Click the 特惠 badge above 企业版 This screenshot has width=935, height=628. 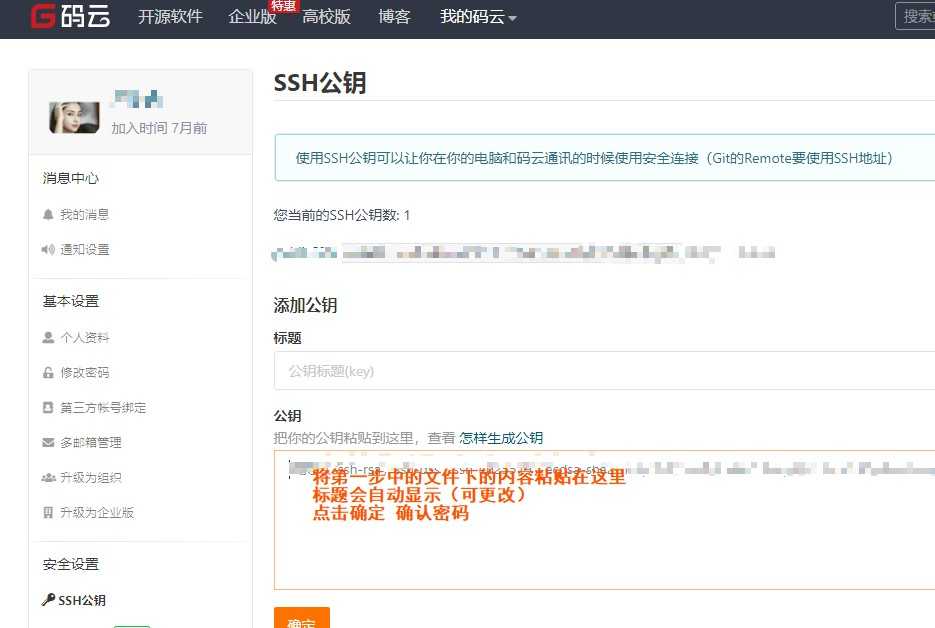tap(281, 5)
